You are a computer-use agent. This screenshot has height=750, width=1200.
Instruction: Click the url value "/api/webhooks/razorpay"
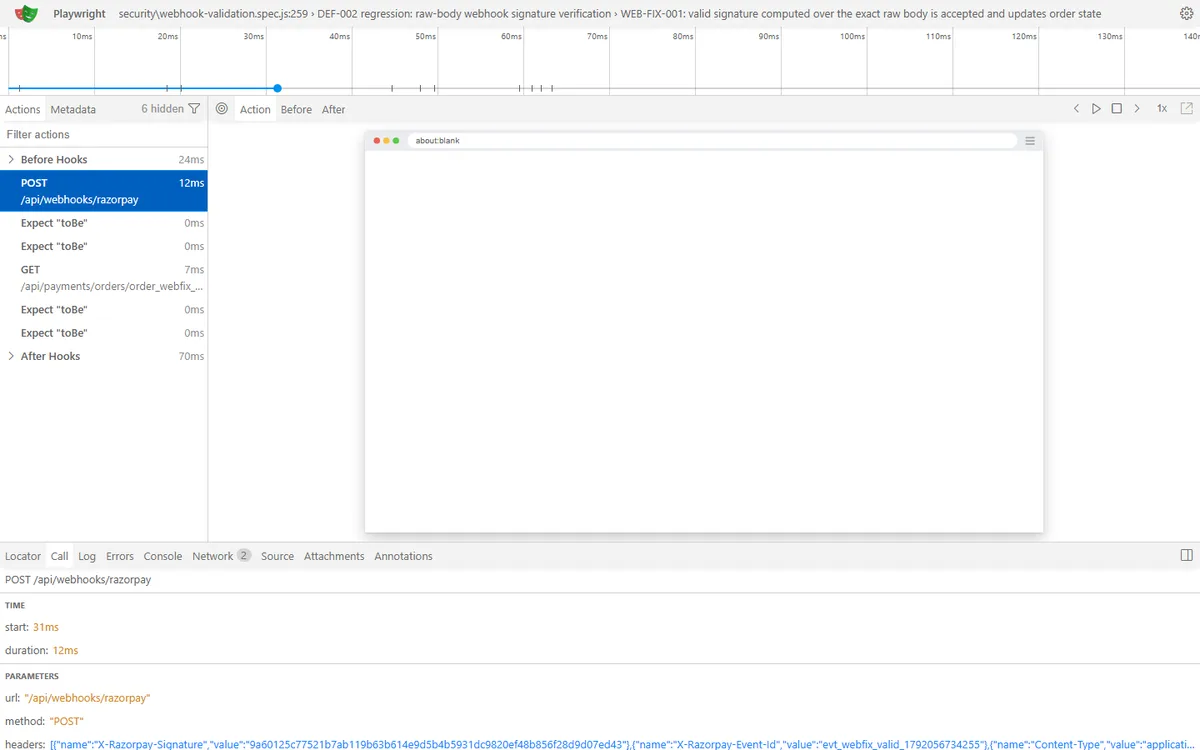[x=87, y=698]
